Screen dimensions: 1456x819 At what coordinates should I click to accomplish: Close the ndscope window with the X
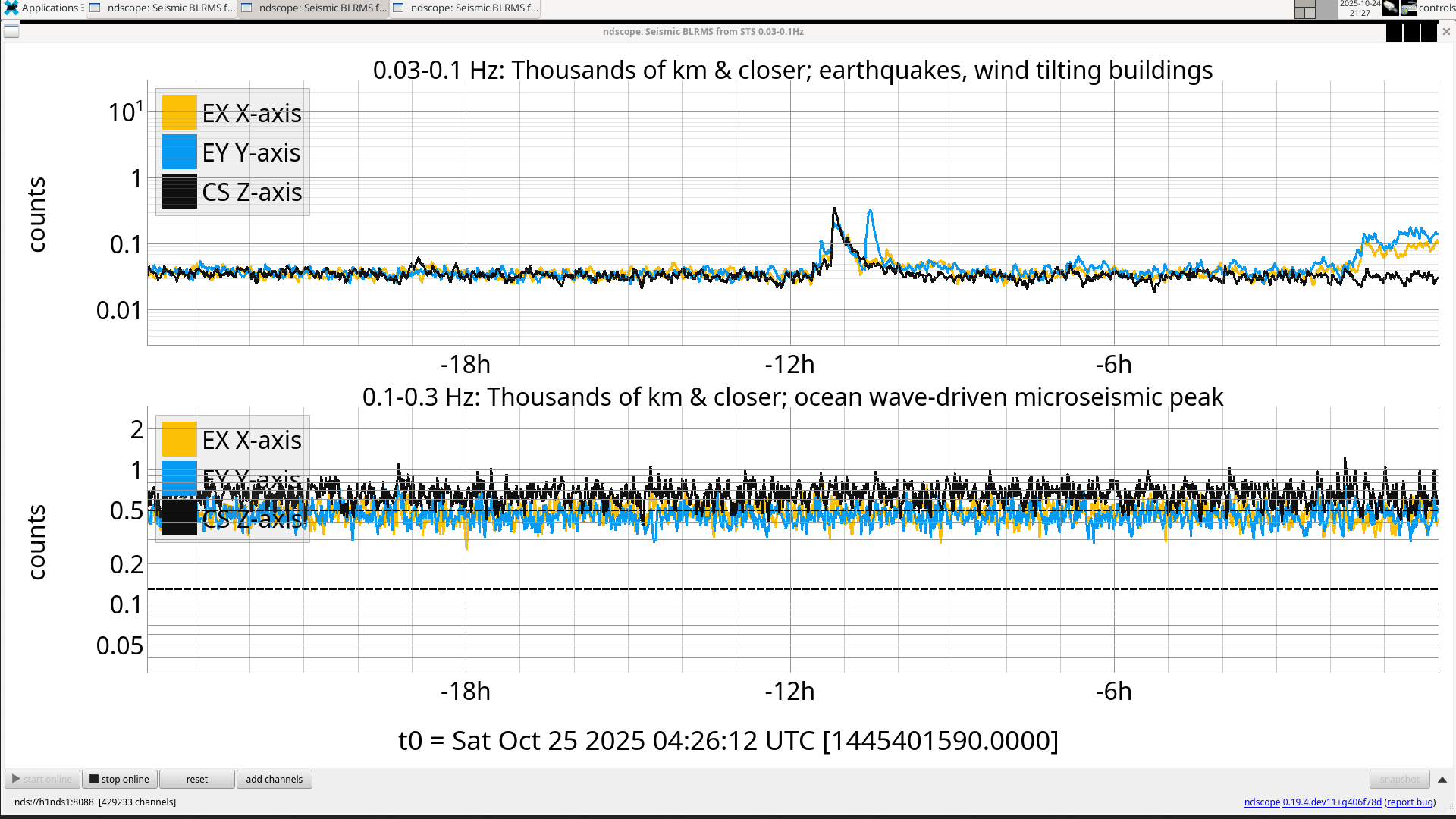click(1446, 31)
